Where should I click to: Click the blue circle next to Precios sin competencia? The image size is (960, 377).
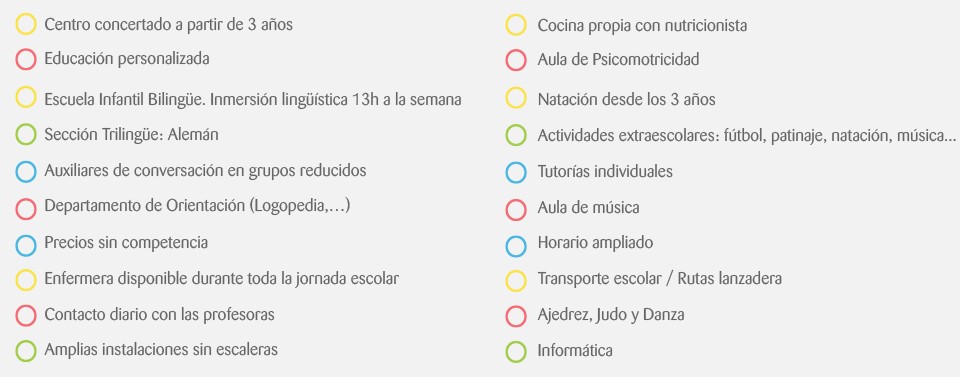coord(26,244)
